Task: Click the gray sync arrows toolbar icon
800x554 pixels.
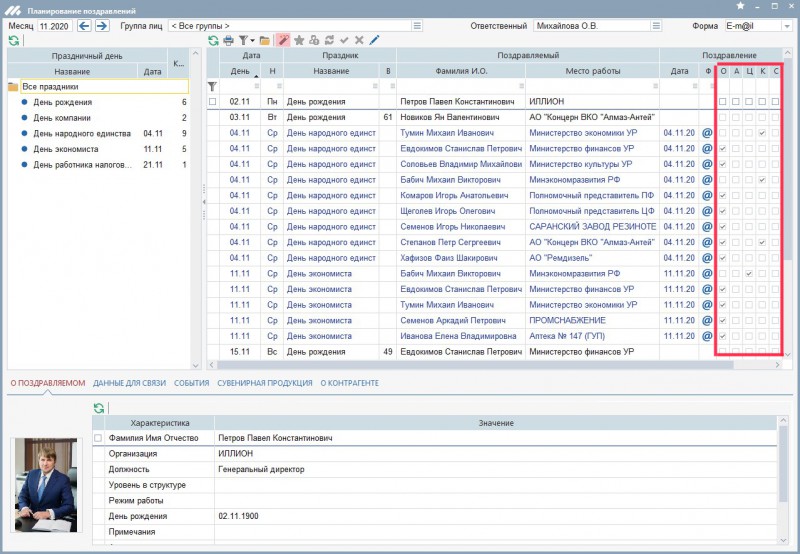Action: click(329, 40)
